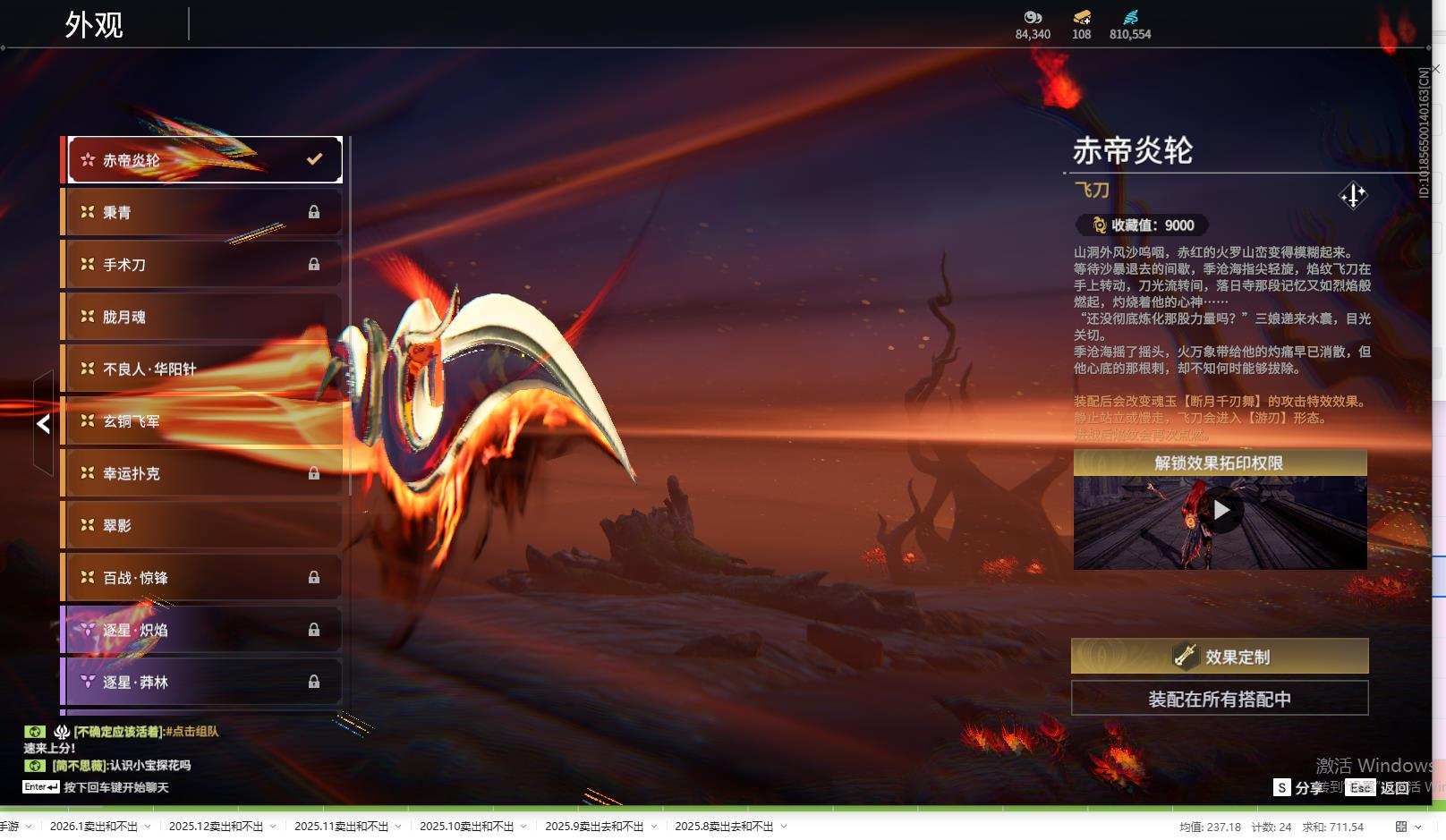This screenshot has width=1446, height=840.
Task: Toggle the equipped checkmark on 赤帝炎轮
Action: click(312, 158)
